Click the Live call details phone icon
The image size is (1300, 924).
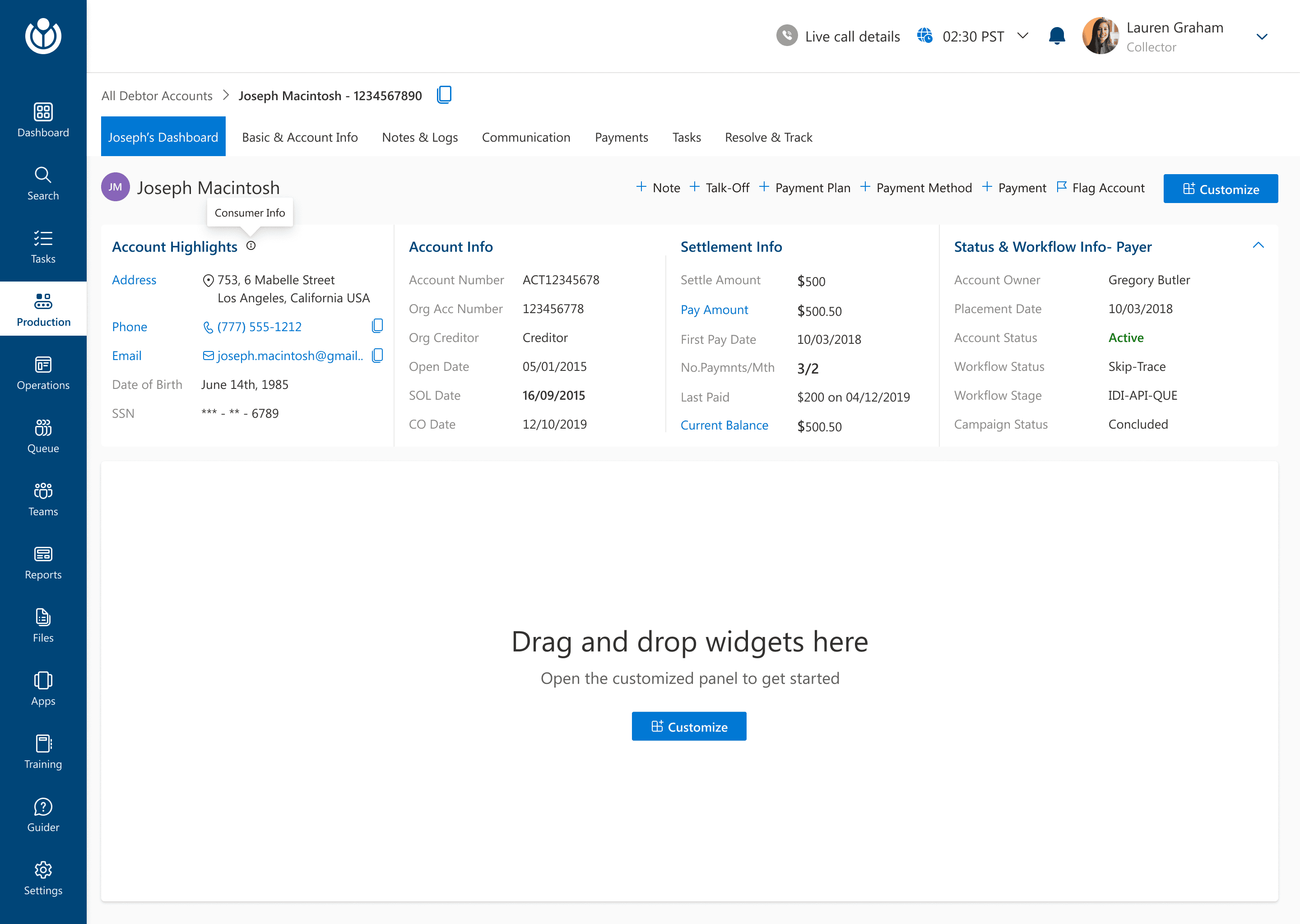787,36
